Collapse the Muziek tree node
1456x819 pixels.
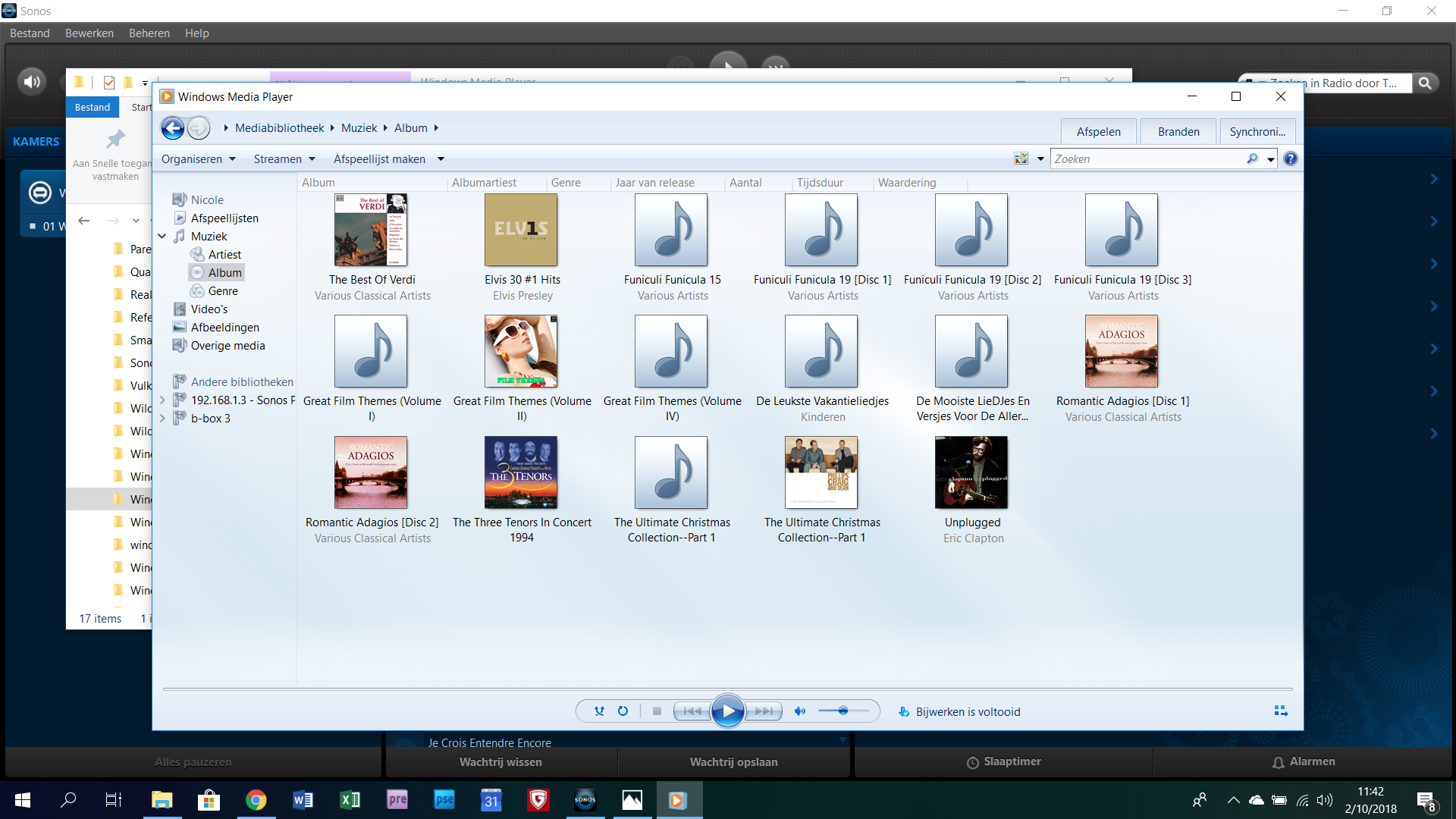coord(162,237)
